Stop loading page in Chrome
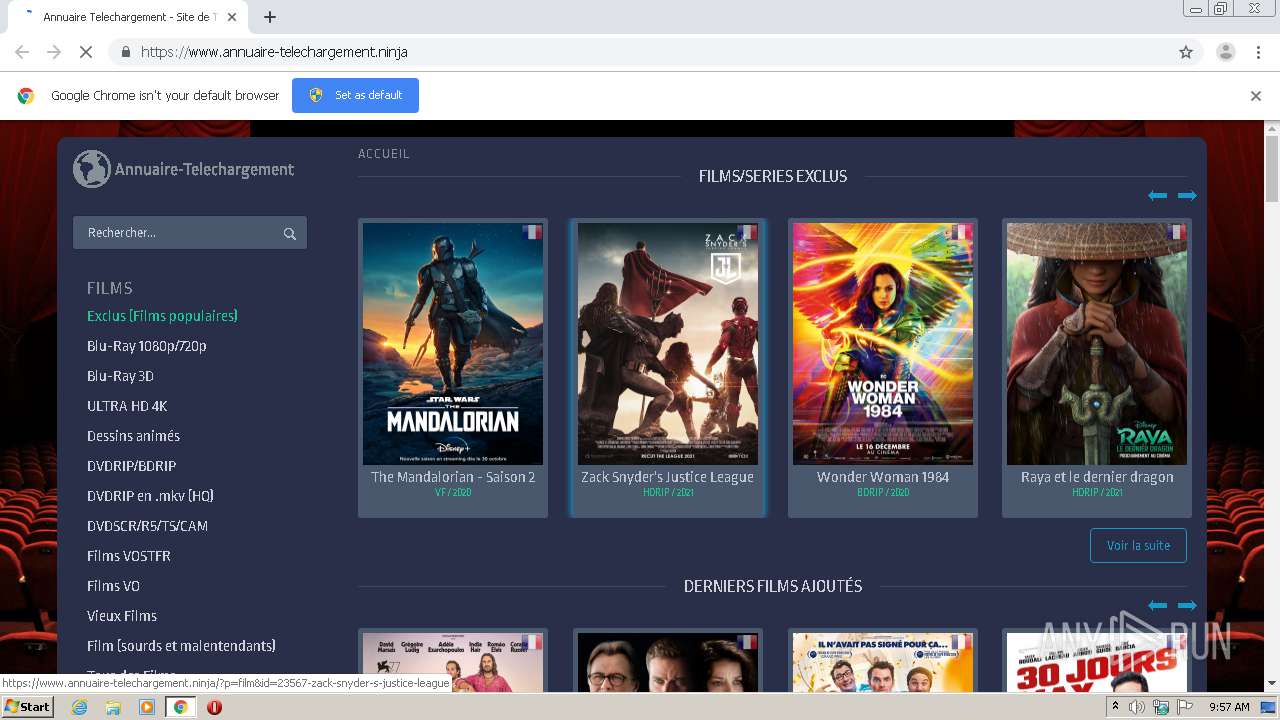The height and width of the screenshot is (720, 1280). tap(86, 52)
